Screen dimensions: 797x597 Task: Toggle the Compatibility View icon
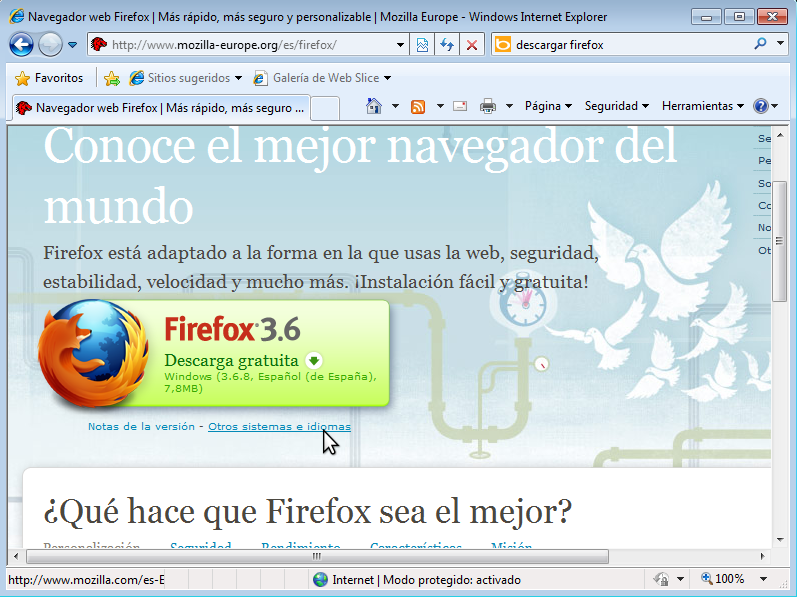pyautogui.click(x=422, y=45)
